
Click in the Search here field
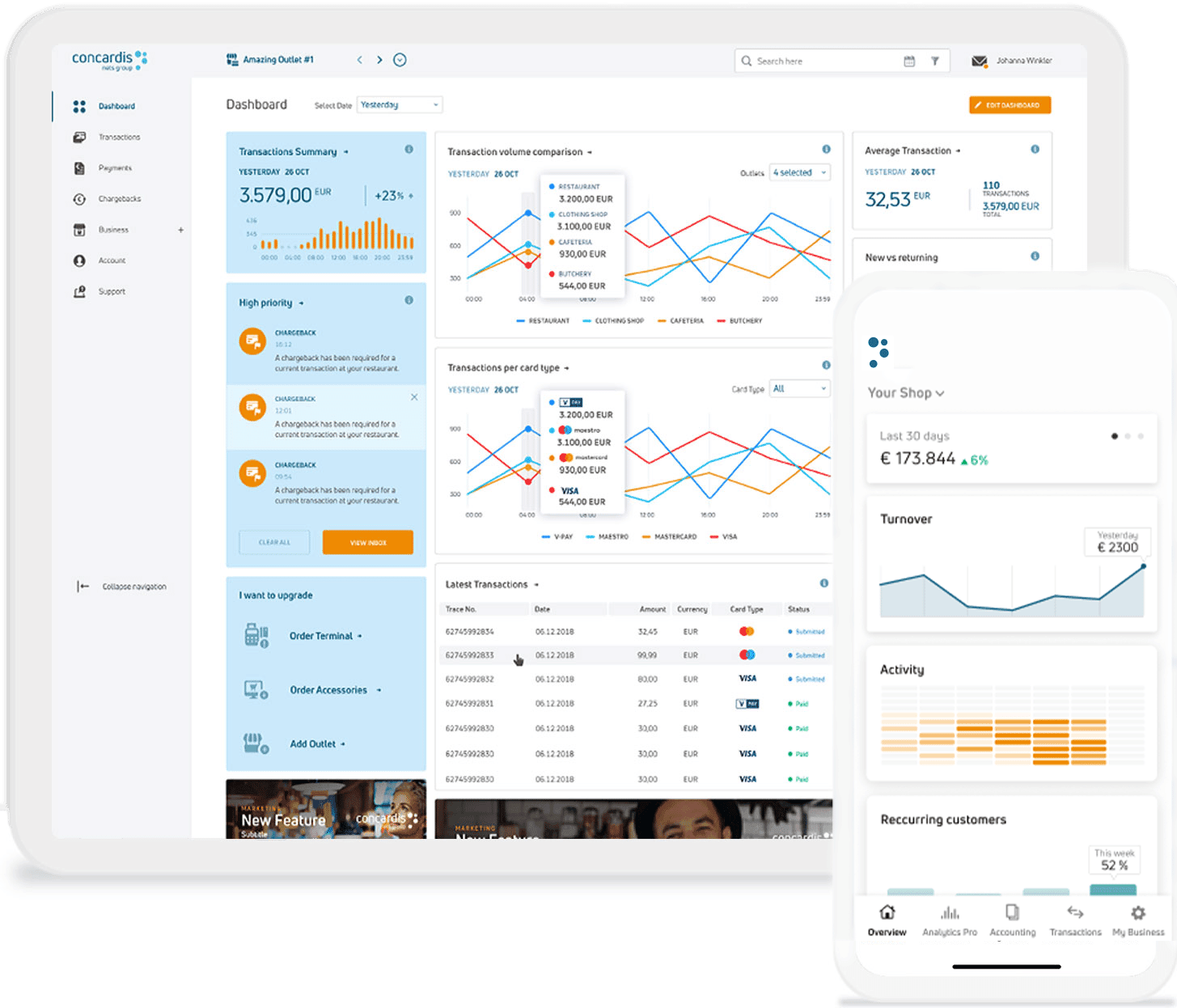click(x=825, y=61)
